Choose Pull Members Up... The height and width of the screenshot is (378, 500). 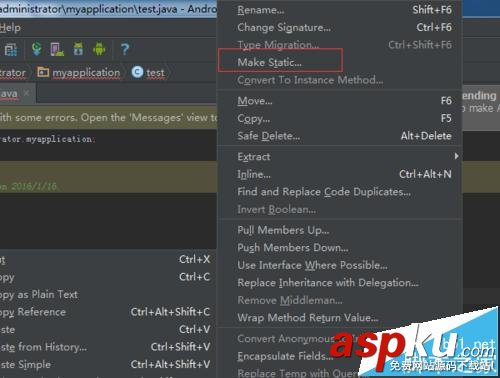pos(340,230)
